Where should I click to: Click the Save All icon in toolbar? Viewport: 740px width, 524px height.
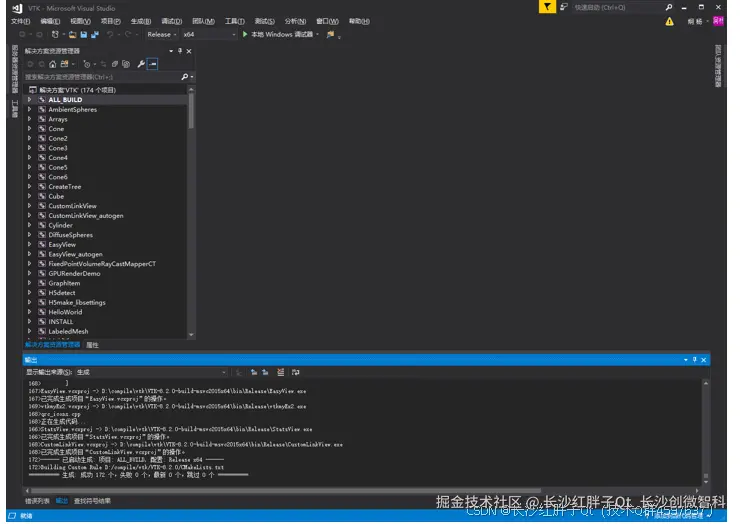point(94,34)
